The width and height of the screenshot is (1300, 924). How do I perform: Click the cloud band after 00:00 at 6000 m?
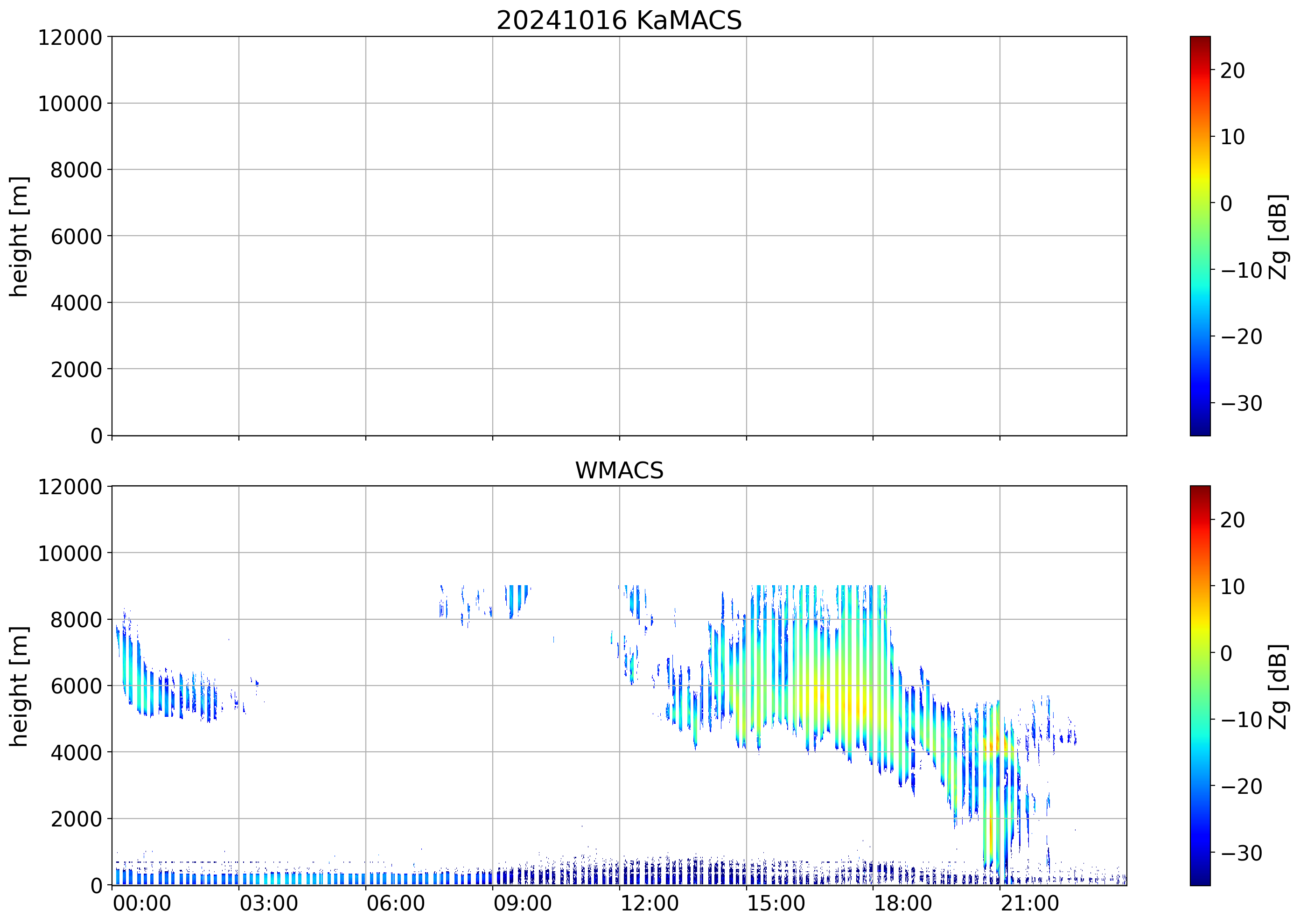coord(140,686)
